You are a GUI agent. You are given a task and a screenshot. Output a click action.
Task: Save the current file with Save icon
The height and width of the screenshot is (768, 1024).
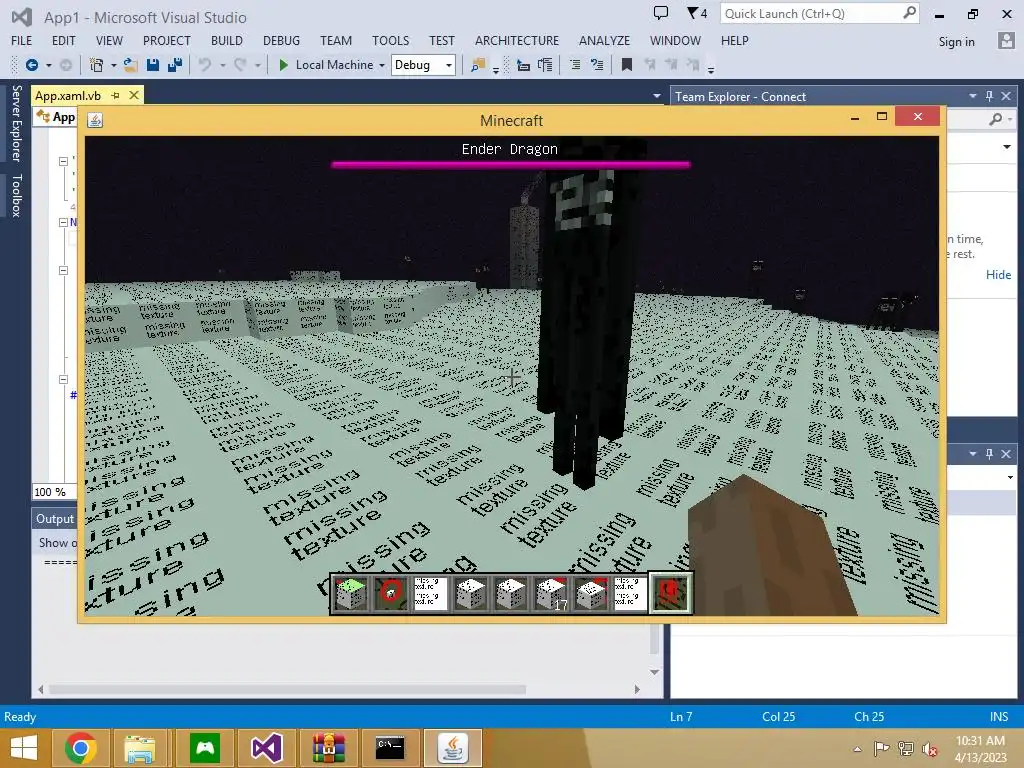(x=153, y=65)
